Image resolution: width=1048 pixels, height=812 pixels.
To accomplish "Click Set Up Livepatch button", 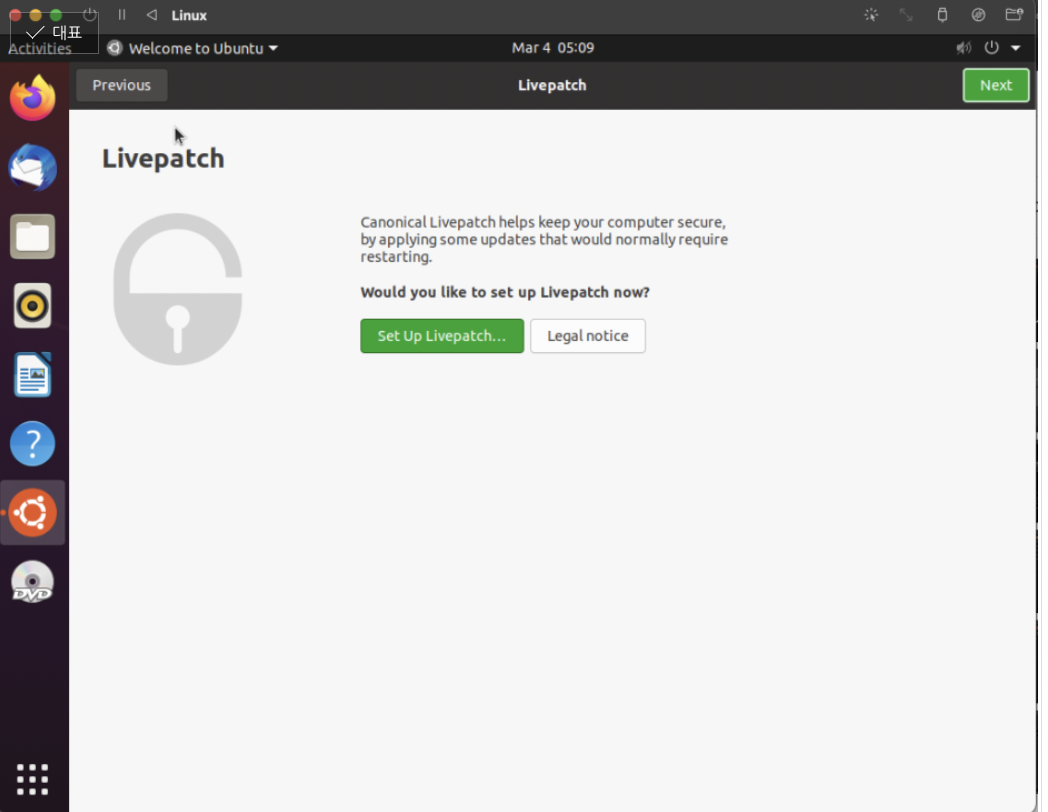I will click(442, 335).
